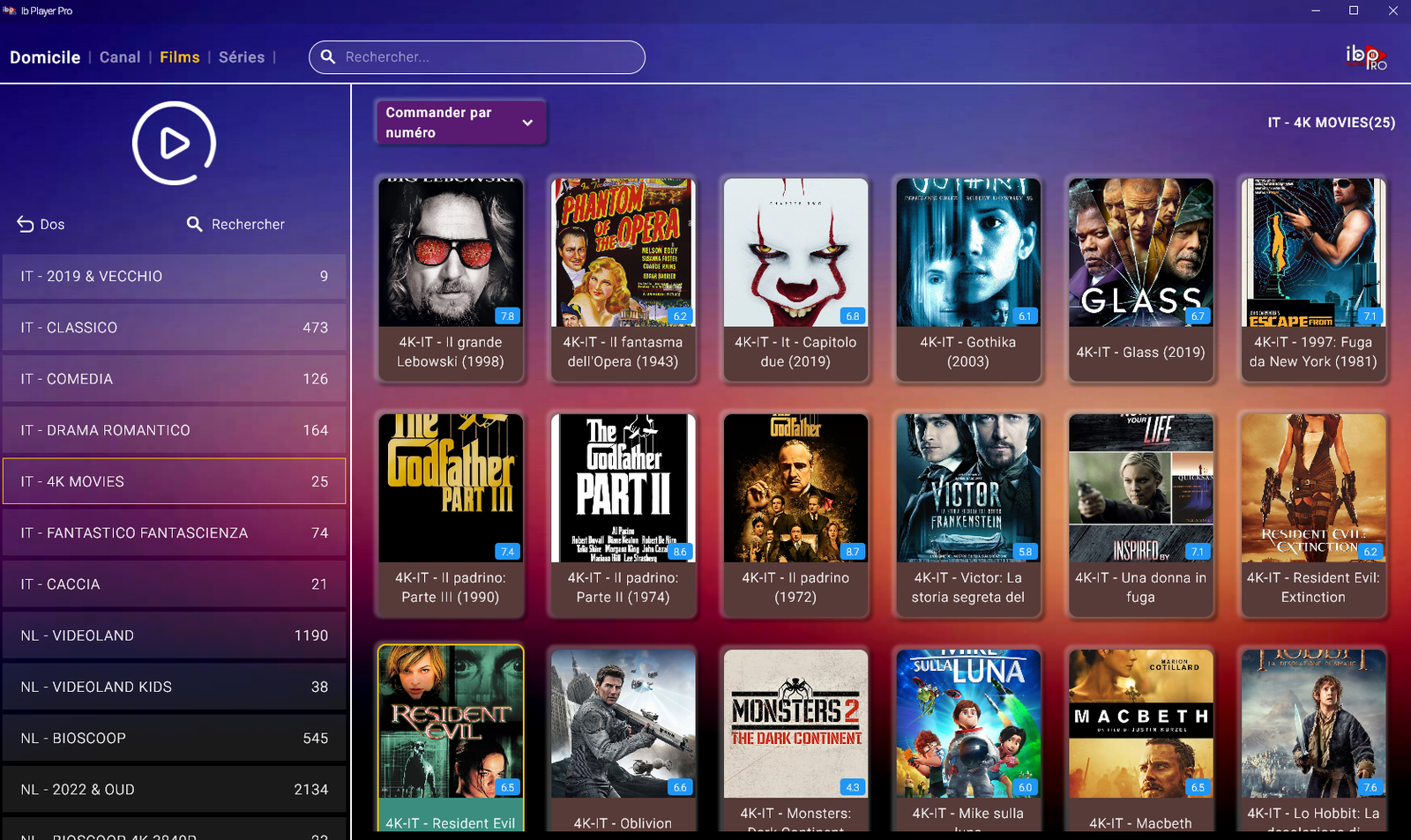Image resolution: width=1411 pixels, height=840 pixels.
Task: Open Il padrino: Parte III poster
Action: [451, 488]
